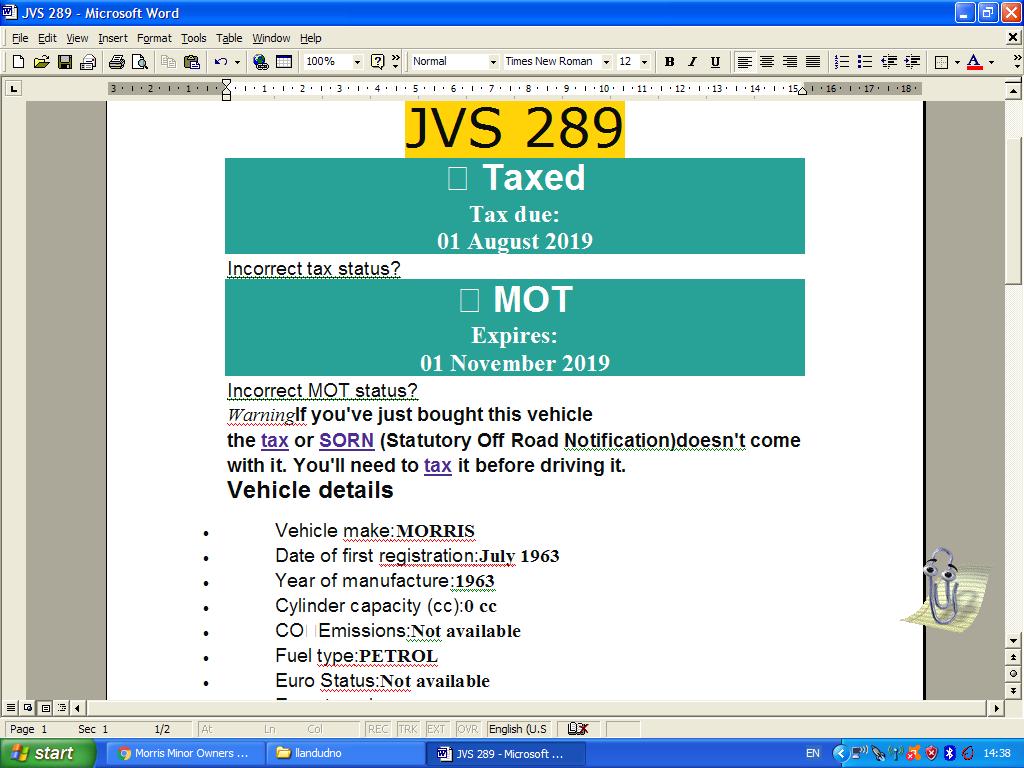Open the Zoom 100% dropdown
The height and width of the screenshot is (768, 1024).
click(357, 62)
